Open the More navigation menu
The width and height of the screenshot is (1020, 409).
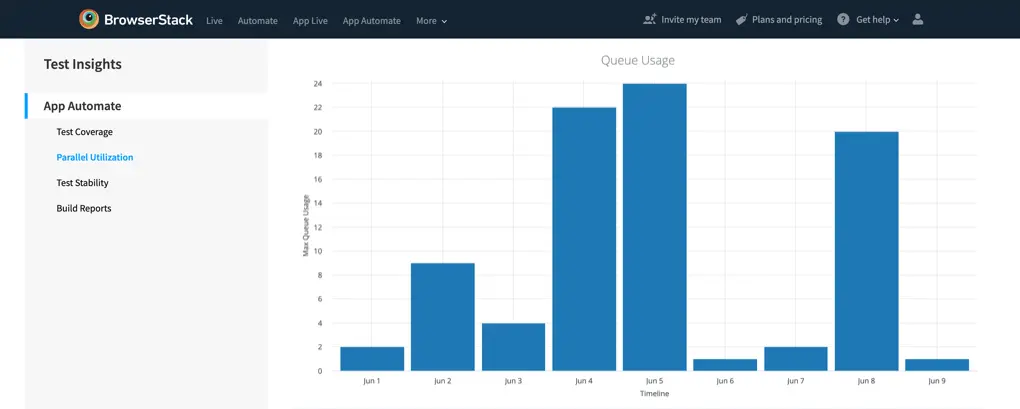click(432, 21)
